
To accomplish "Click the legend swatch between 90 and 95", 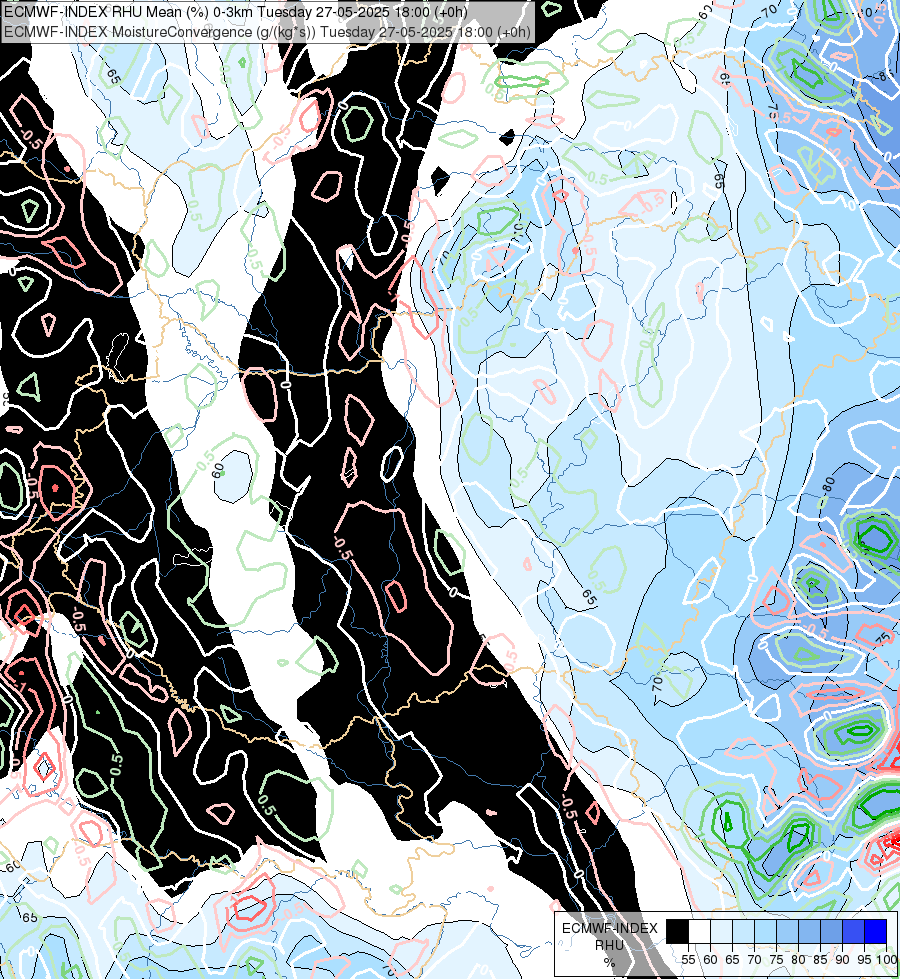I will 853,932.
